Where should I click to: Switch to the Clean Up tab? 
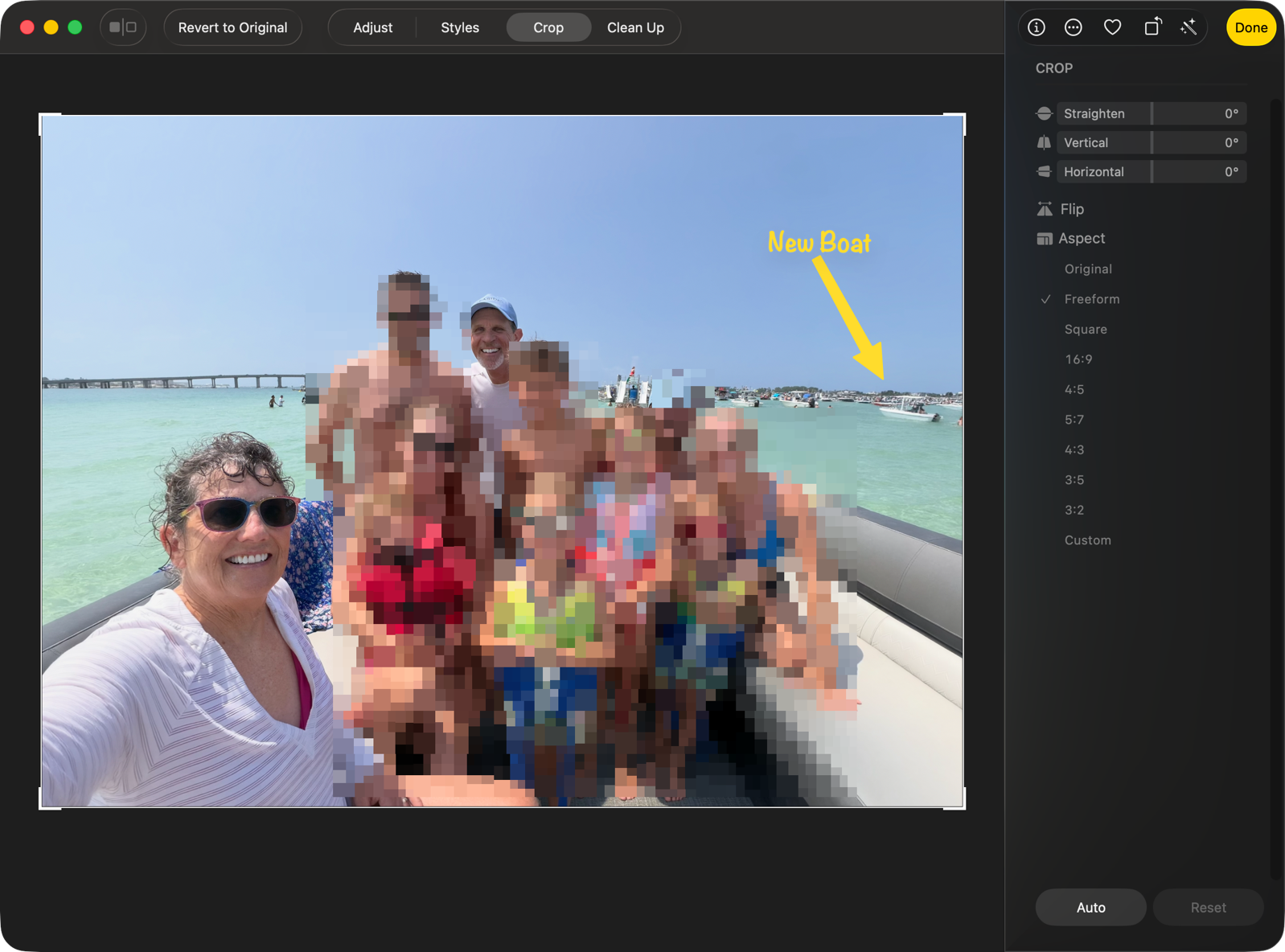tap(635, 27)
